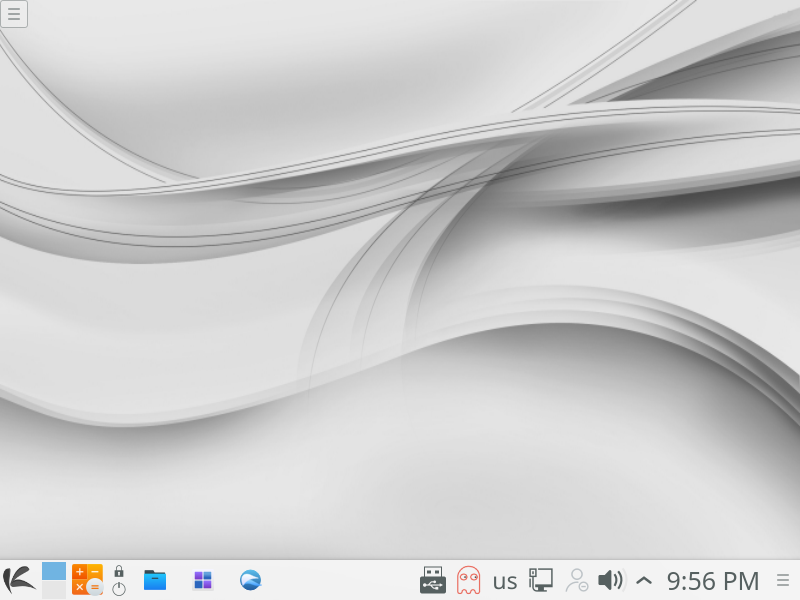Click the lock screen padlock icon
The width and height of the screenshot is (800, 600).
[119, 571]
